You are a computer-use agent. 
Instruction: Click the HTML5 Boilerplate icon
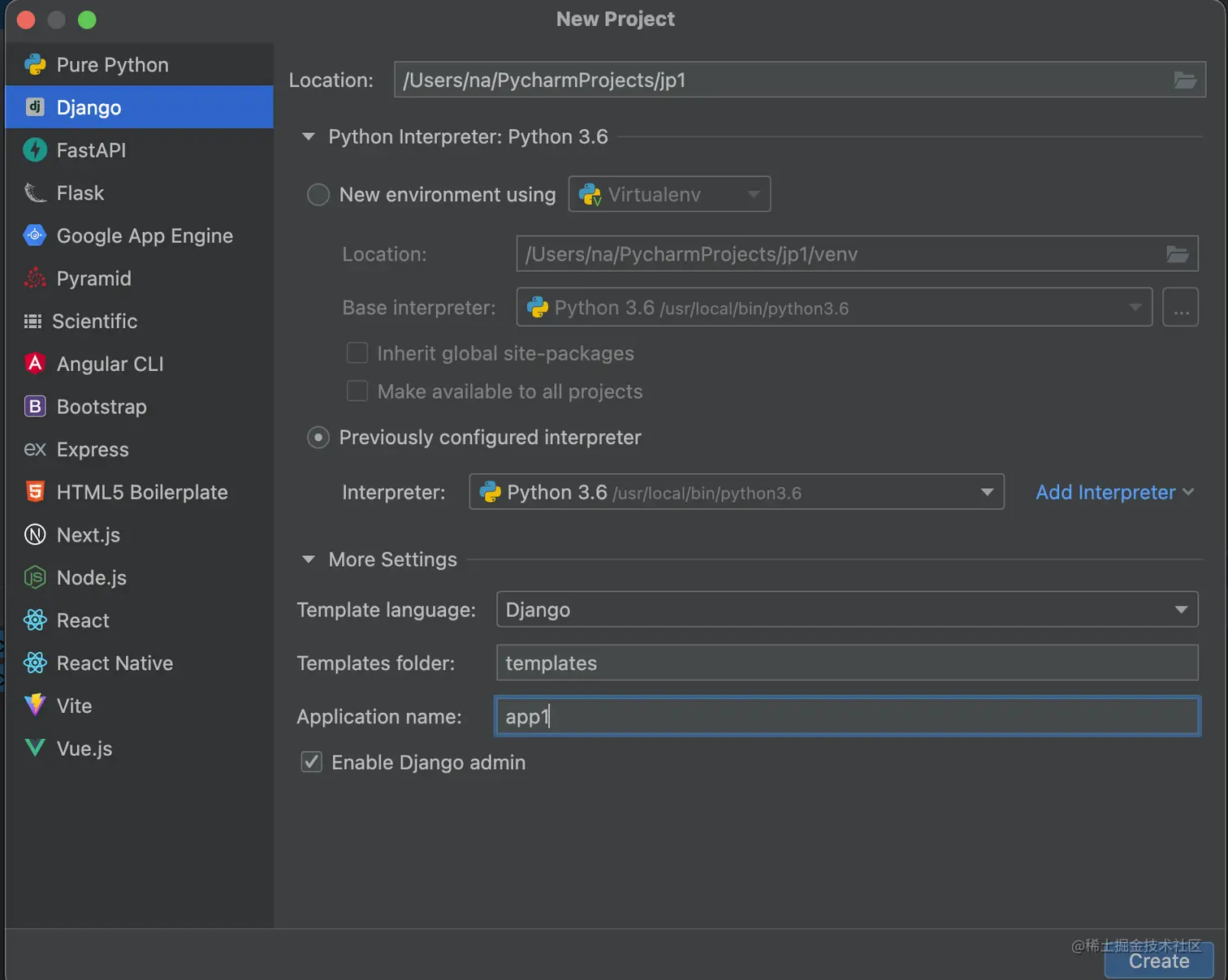click(x=35, y=492)
